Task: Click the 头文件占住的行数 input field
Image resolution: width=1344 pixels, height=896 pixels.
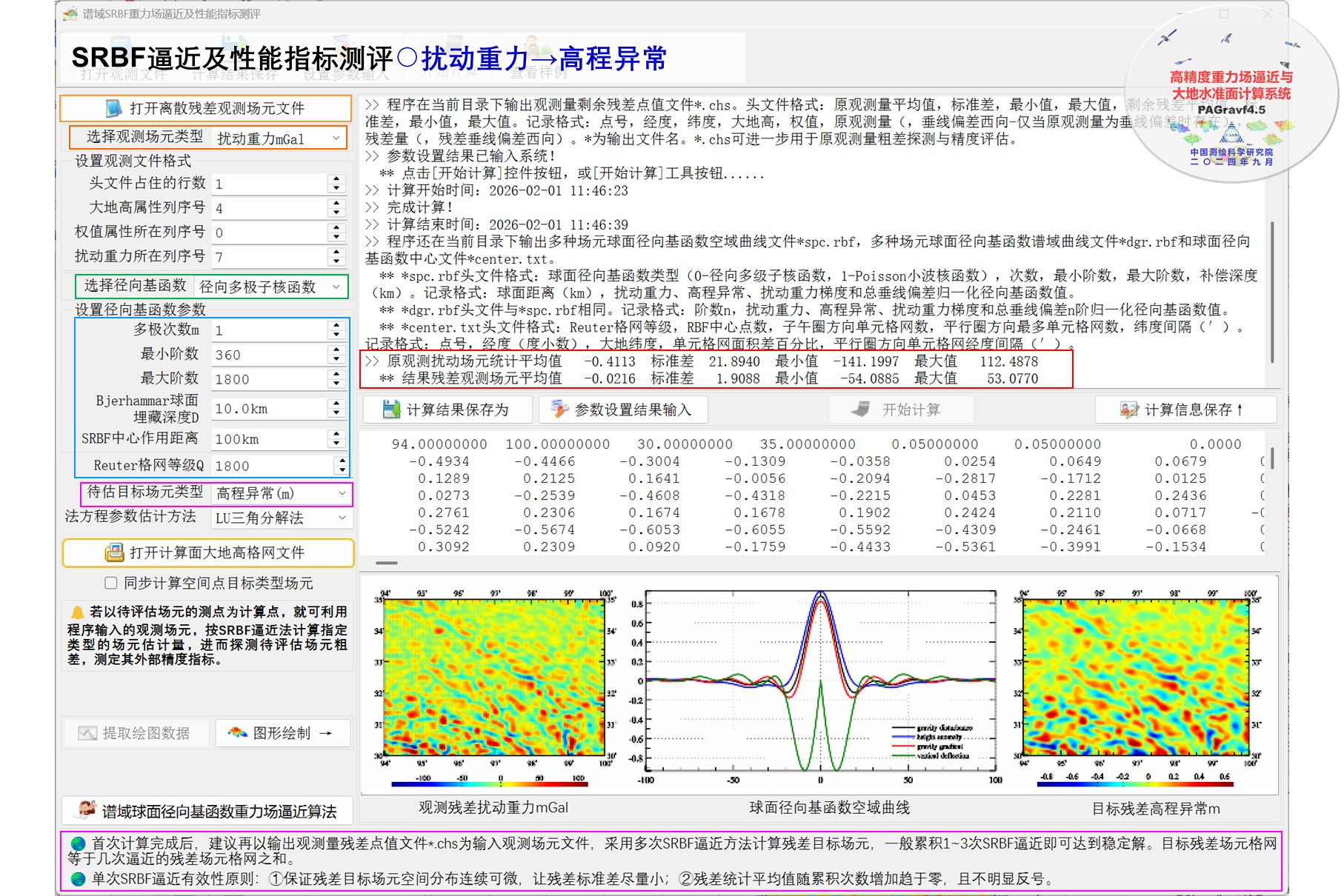Action: (x=270, y=184)
